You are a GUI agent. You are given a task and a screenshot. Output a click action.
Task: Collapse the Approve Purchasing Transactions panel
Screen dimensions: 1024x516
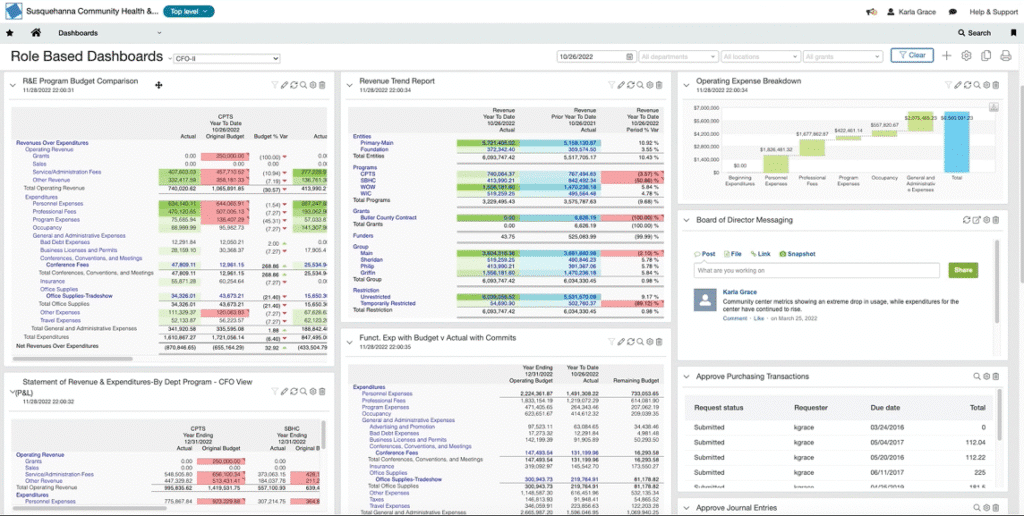tap(686, 377)
